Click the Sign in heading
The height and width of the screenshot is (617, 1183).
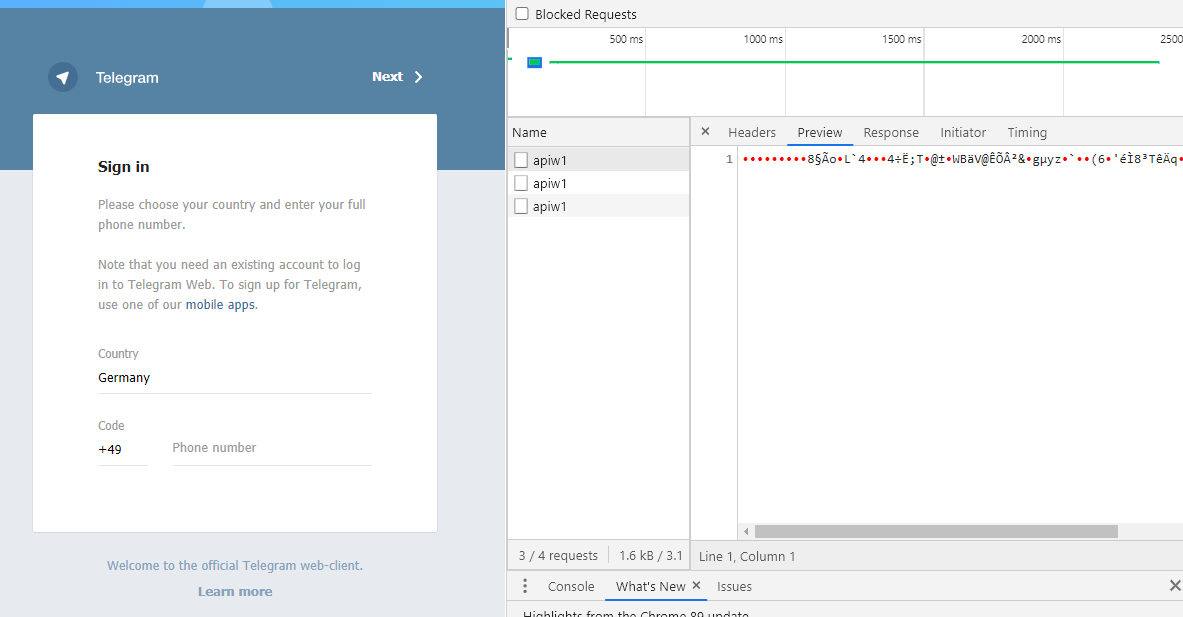click(x=124, y=167)
